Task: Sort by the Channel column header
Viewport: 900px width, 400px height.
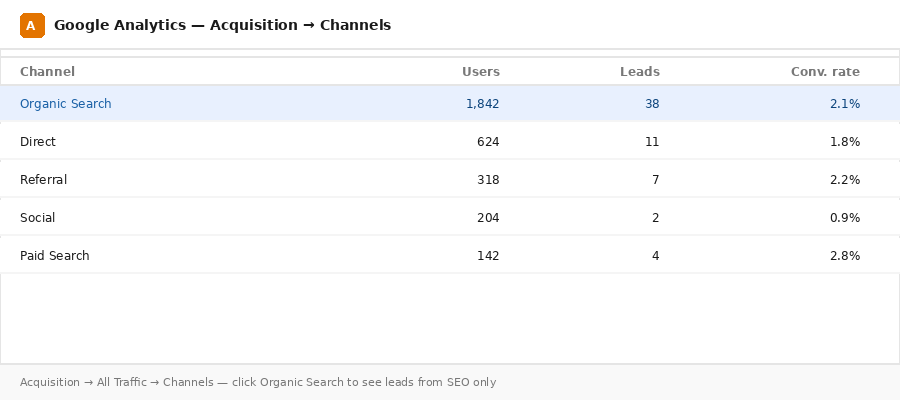Action: click(x=47, y=72)
